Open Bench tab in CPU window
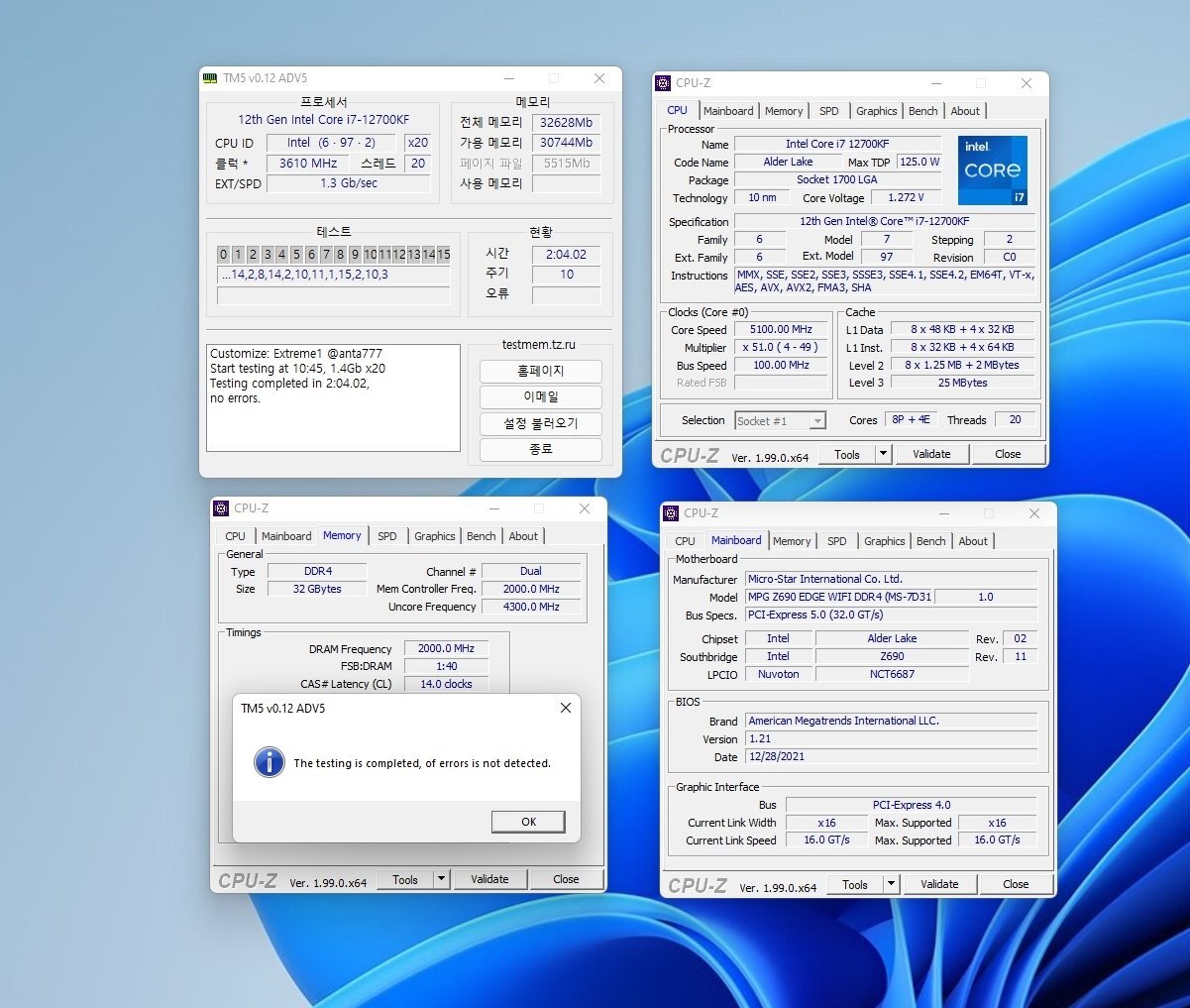Viewport: 1190px width, 1008px height. (923, 111)
